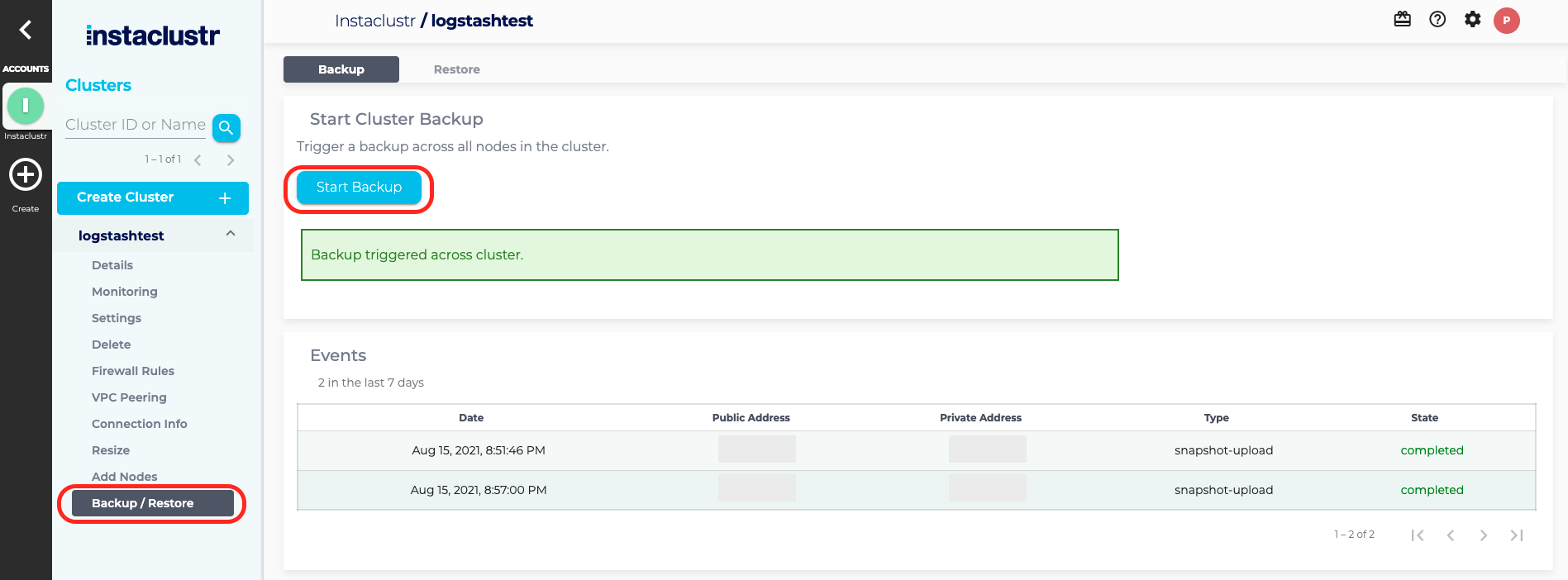Click the cluster search magnifier button
This screenshot has height=580, width=1568.
coord(226,128)
